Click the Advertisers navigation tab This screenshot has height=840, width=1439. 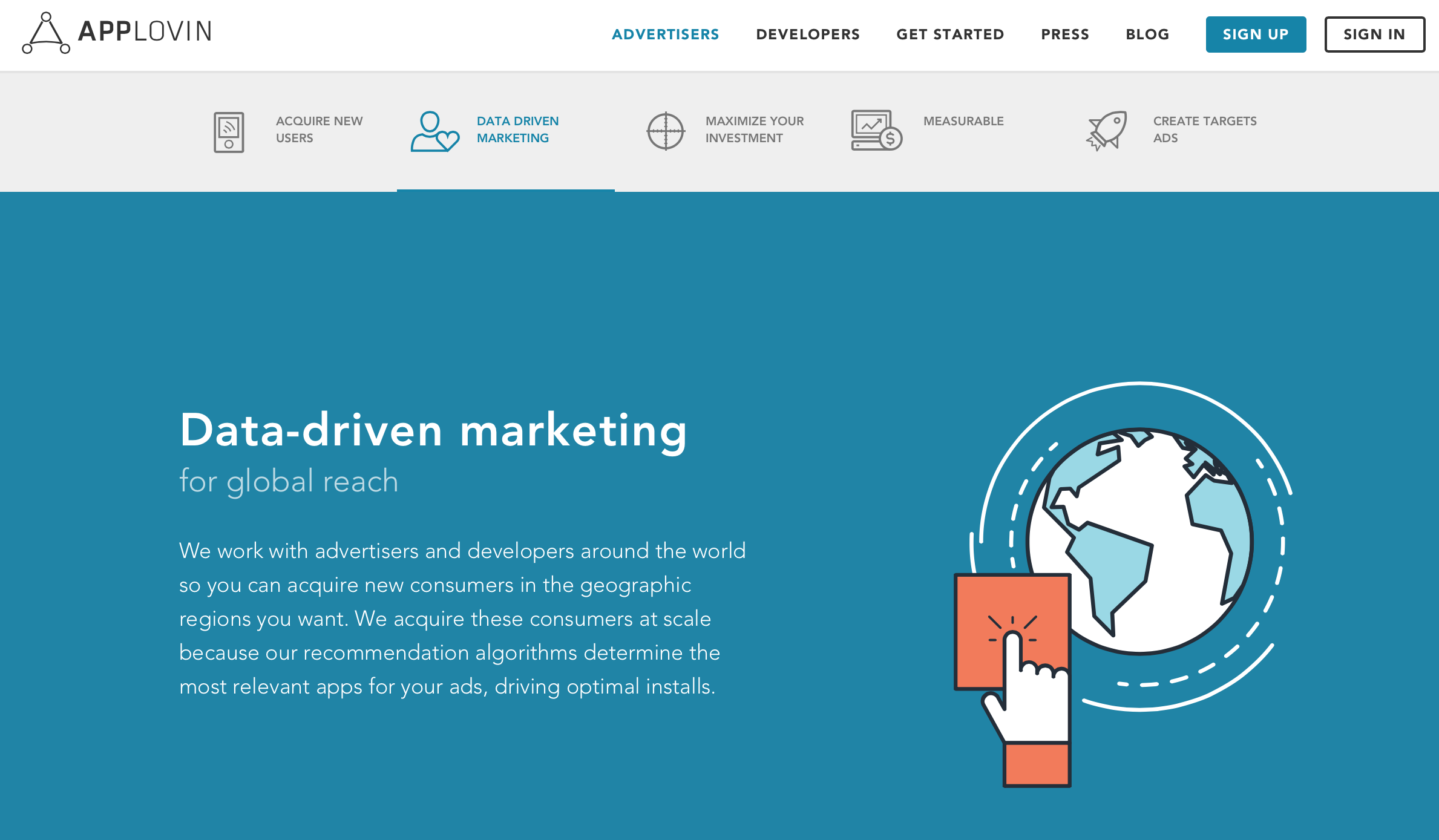[x=664, y=35]
